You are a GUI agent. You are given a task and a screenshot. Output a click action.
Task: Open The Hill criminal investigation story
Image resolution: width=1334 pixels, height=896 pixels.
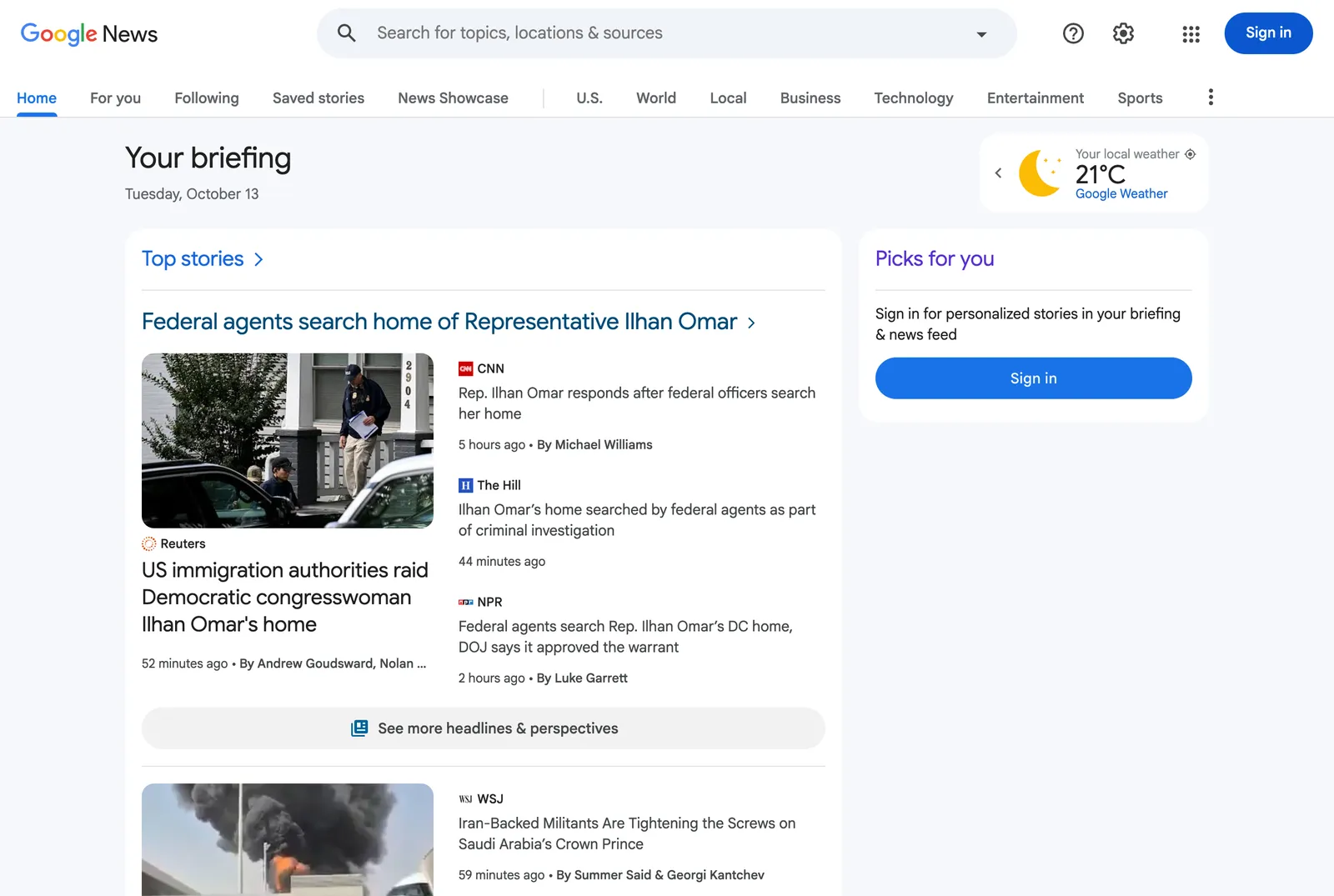[637, 520]
